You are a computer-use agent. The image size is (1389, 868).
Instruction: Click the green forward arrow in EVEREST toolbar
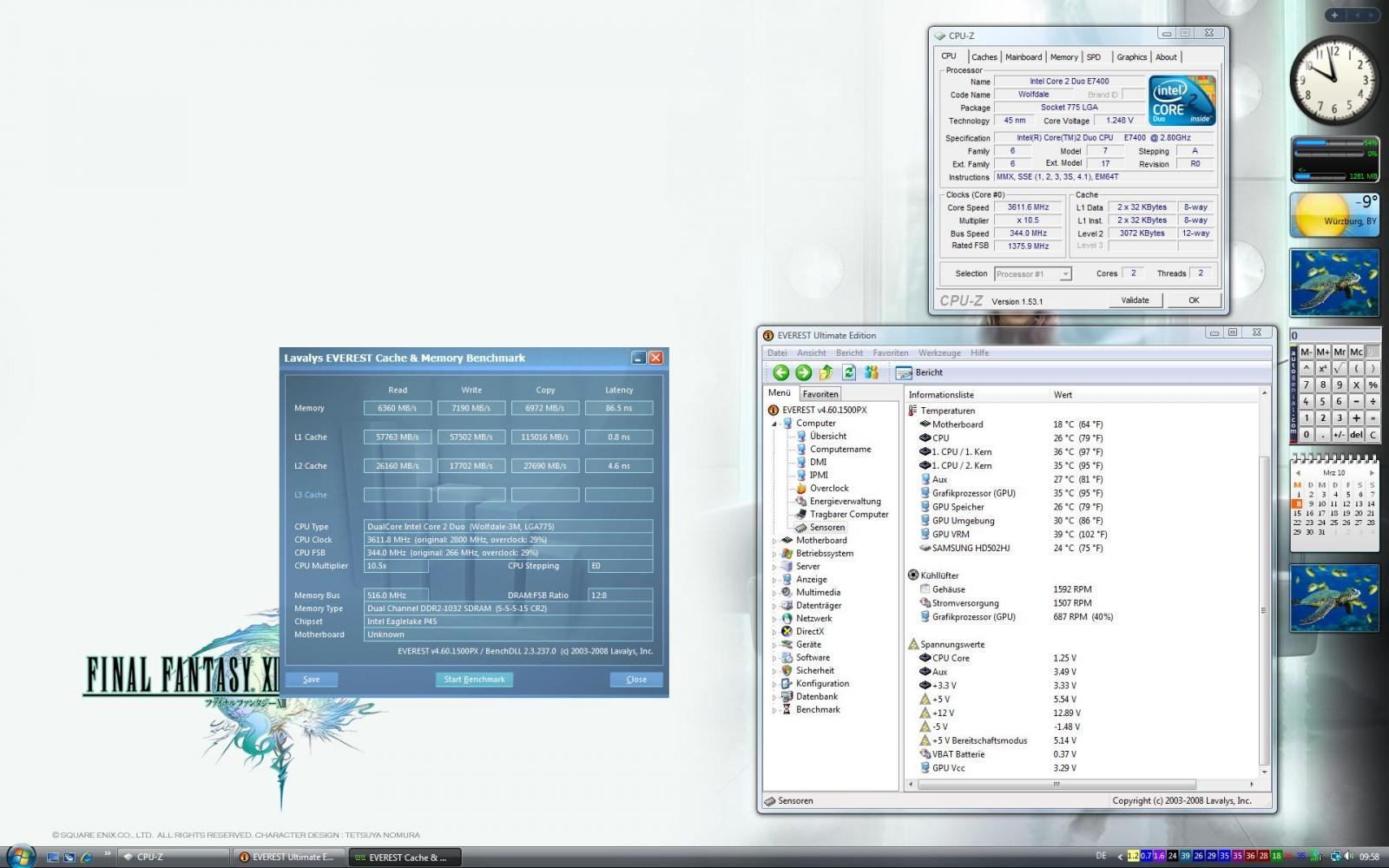click(804, 372)
